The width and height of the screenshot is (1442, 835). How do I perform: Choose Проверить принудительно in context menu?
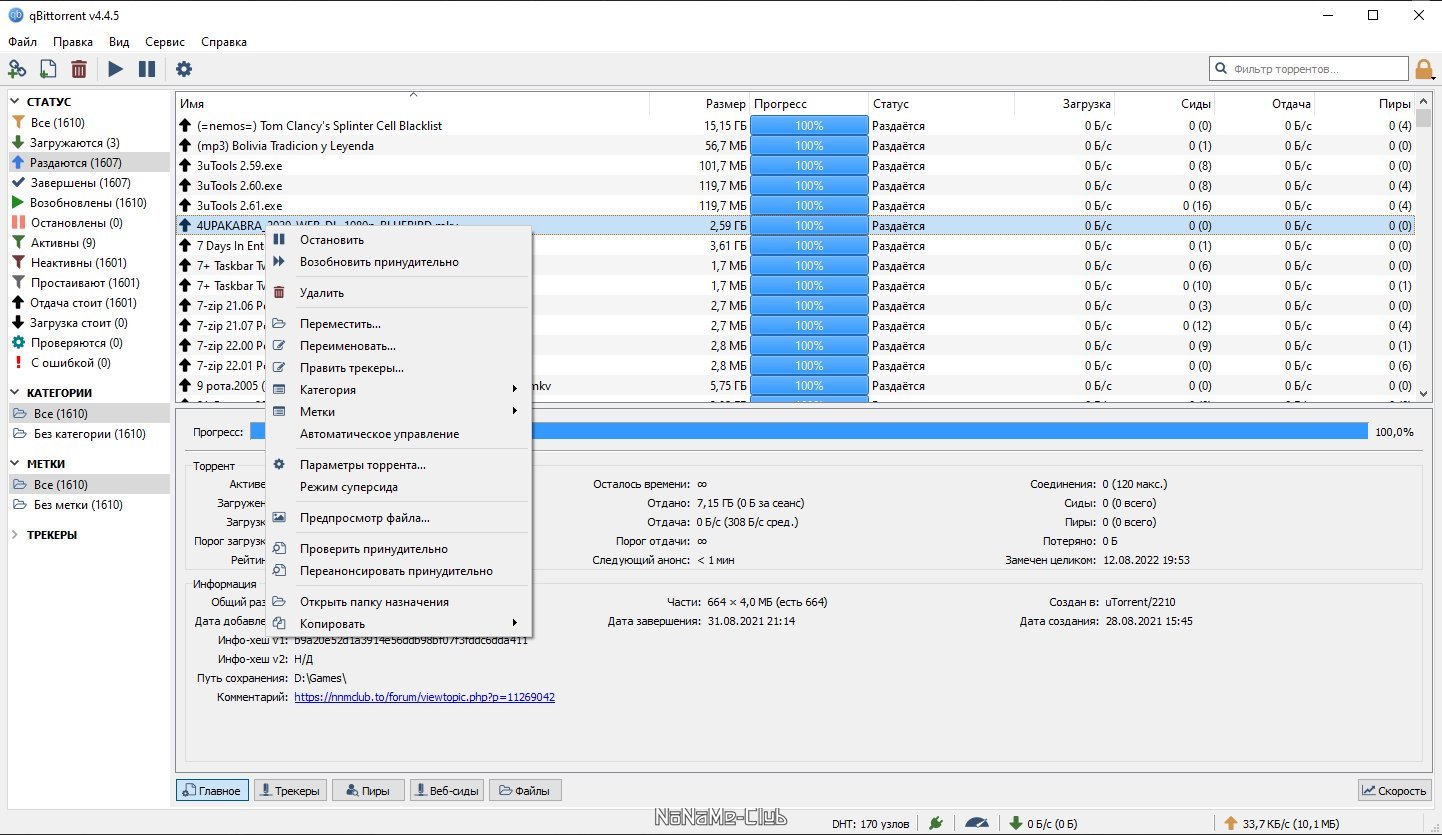pos(398,549)
